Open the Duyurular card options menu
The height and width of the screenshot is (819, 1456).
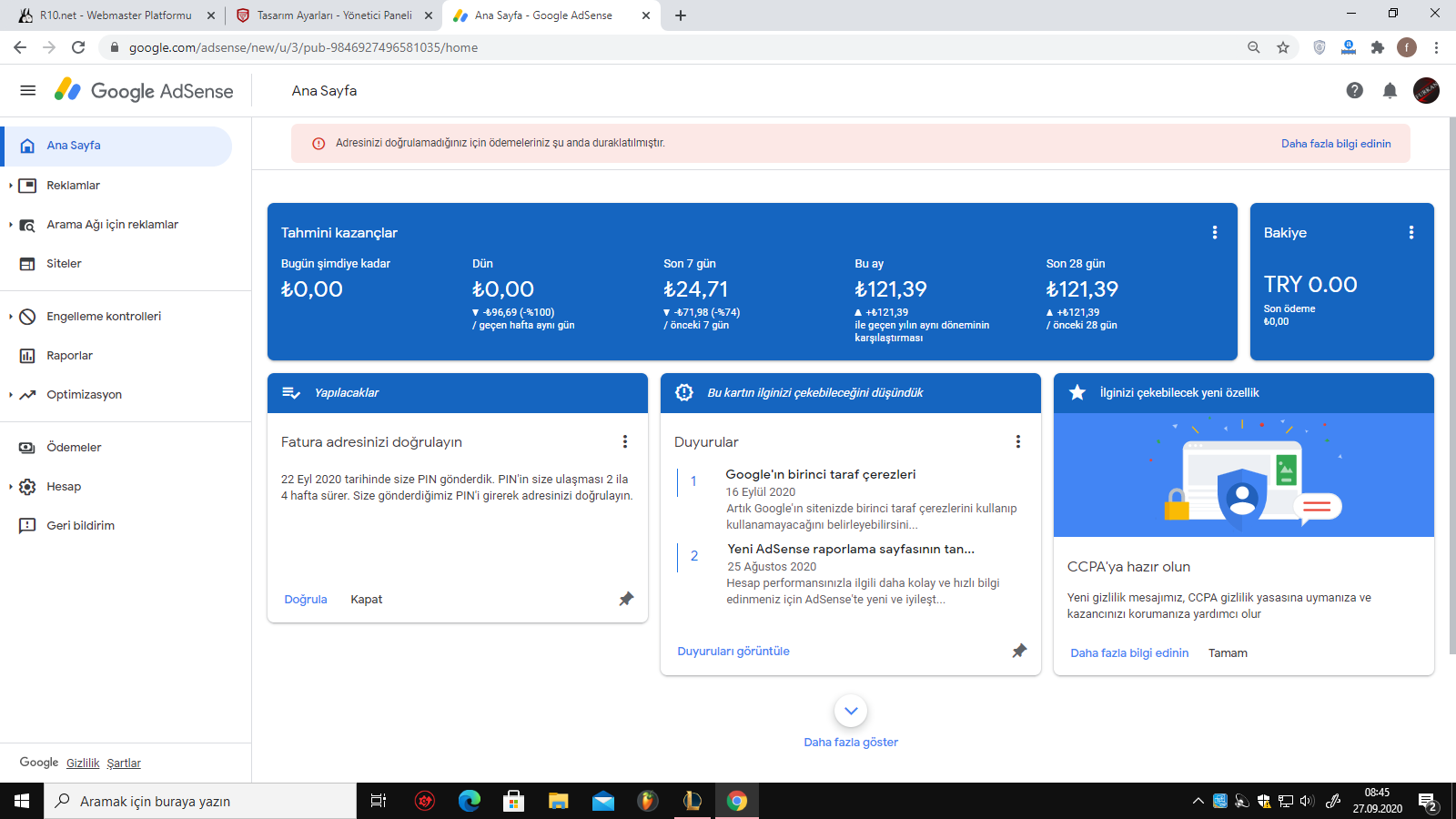coord(1018,441)
